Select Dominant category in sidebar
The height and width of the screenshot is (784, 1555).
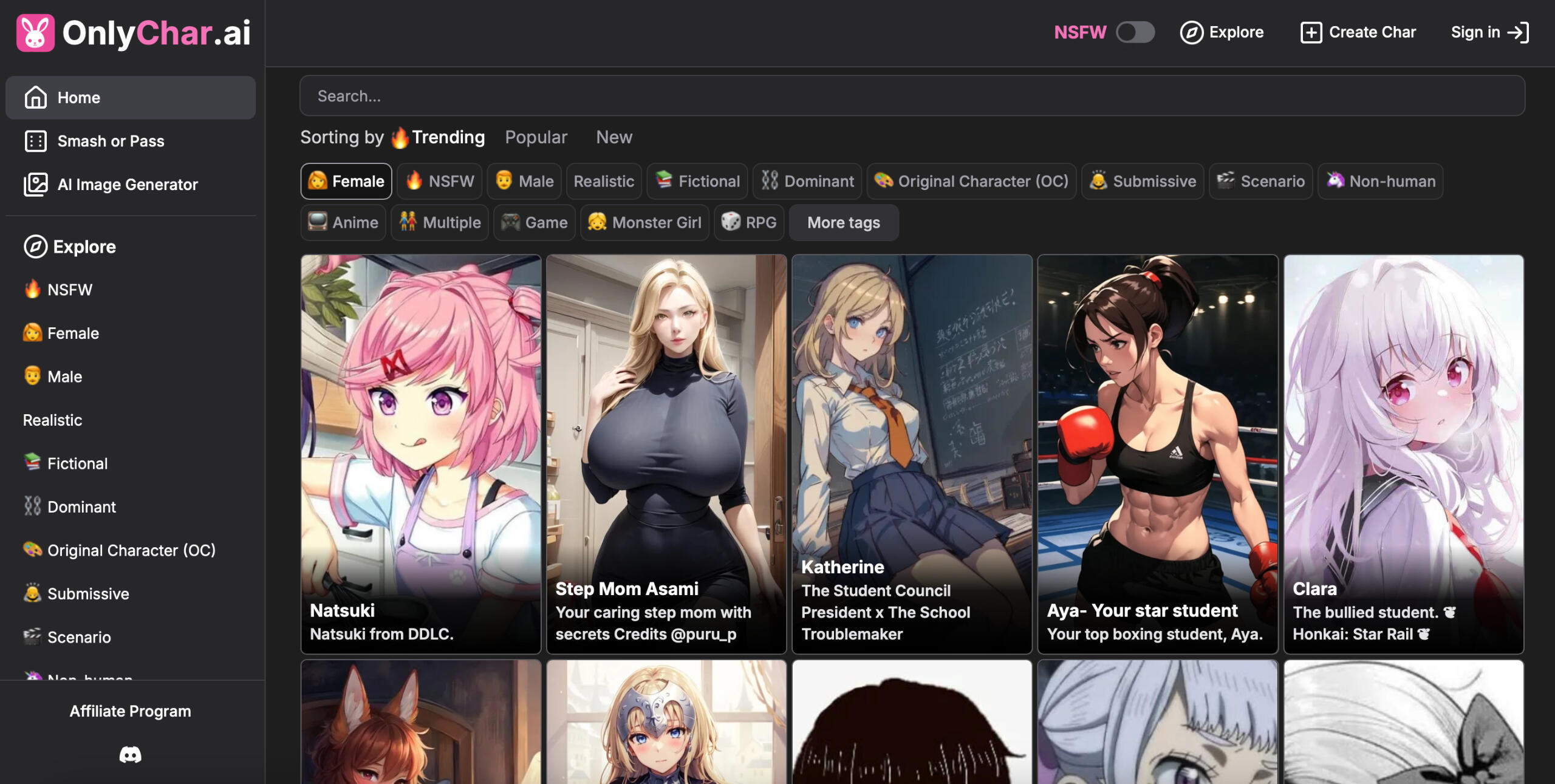click(x=70, y=507)
